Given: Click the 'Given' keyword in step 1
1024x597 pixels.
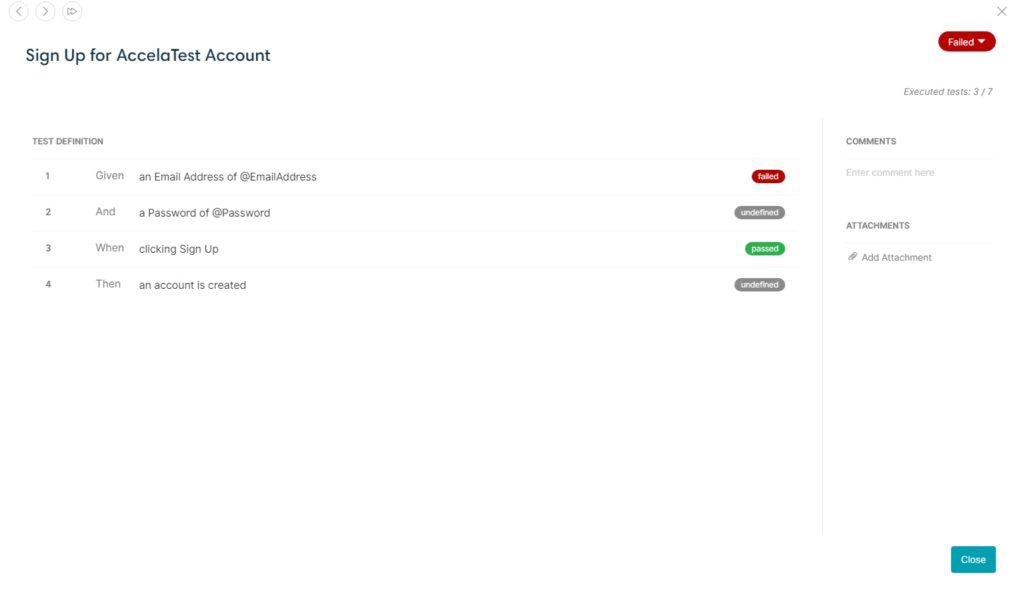Looking at the screenshot, I should (x=109, y=176).
